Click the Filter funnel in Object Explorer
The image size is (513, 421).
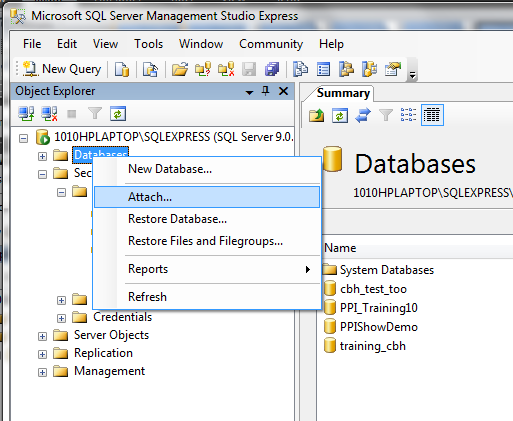pos(95,114)
